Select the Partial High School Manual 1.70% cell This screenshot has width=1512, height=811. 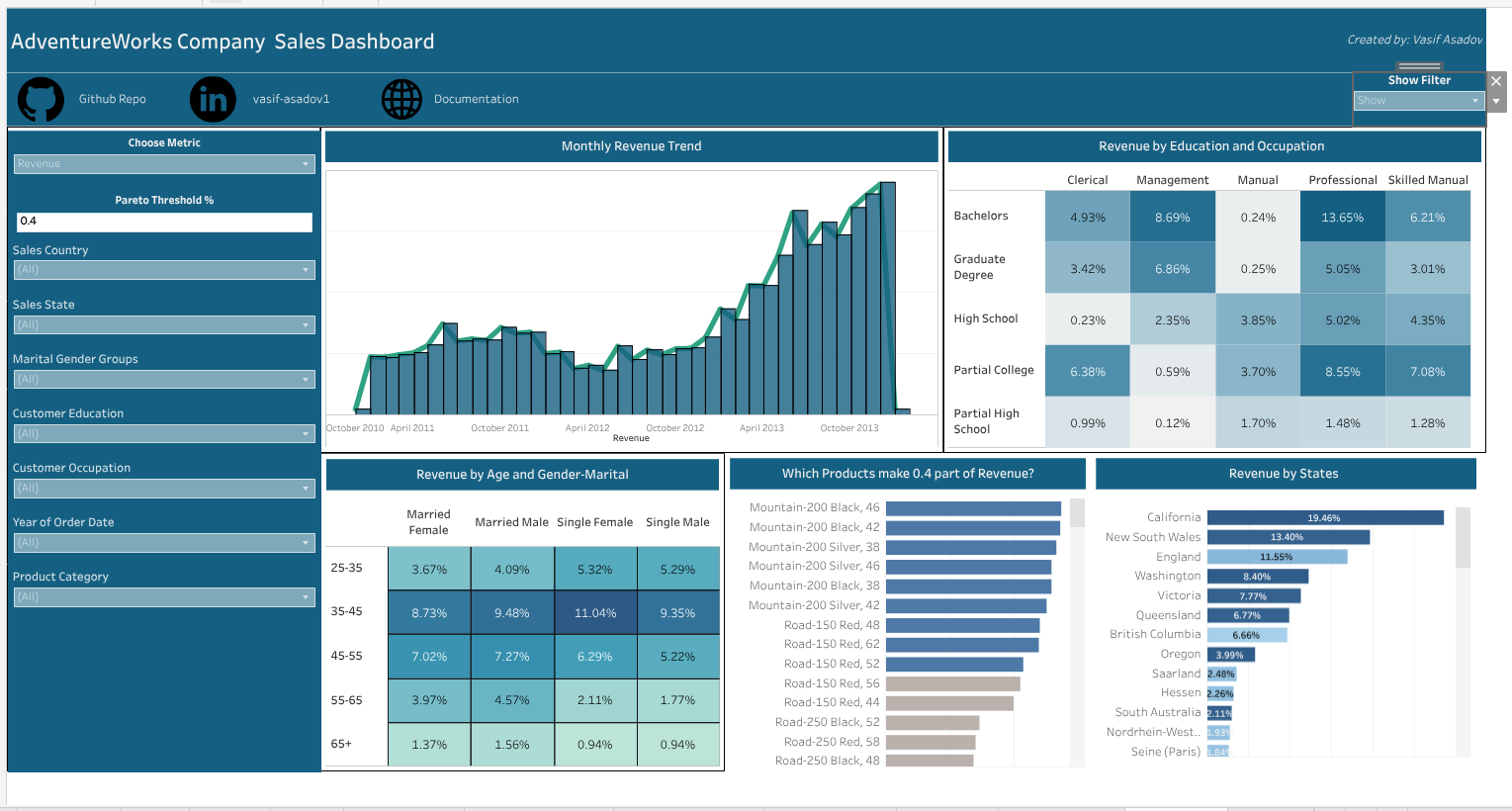click(1258, 422)
